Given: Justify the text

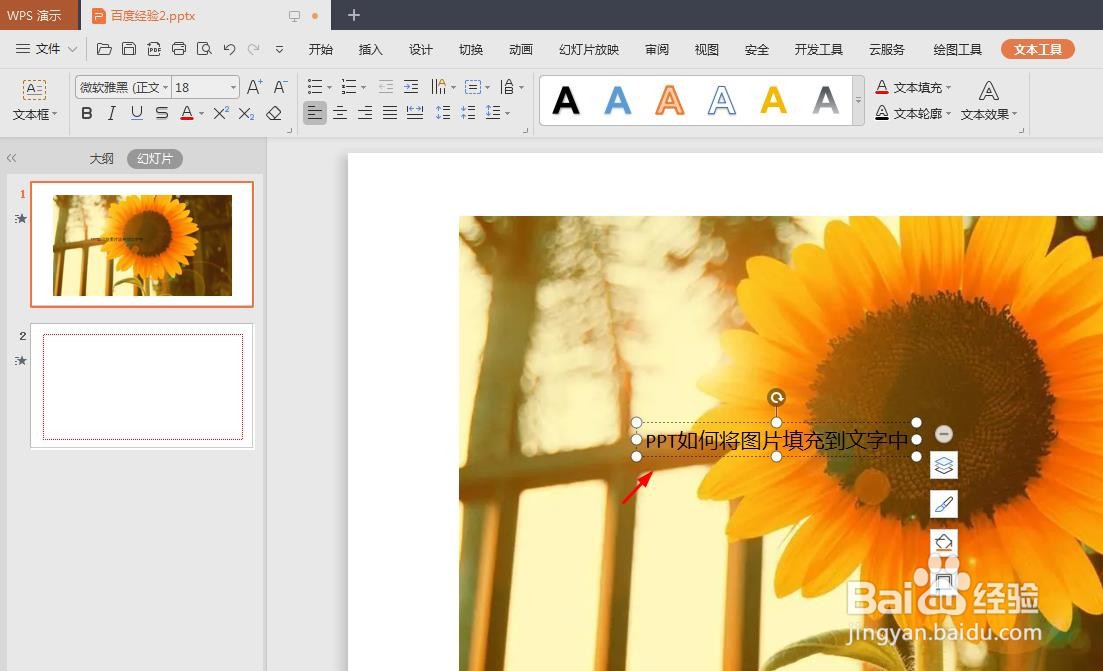Looking at the screenshot, I should point(390,113).
